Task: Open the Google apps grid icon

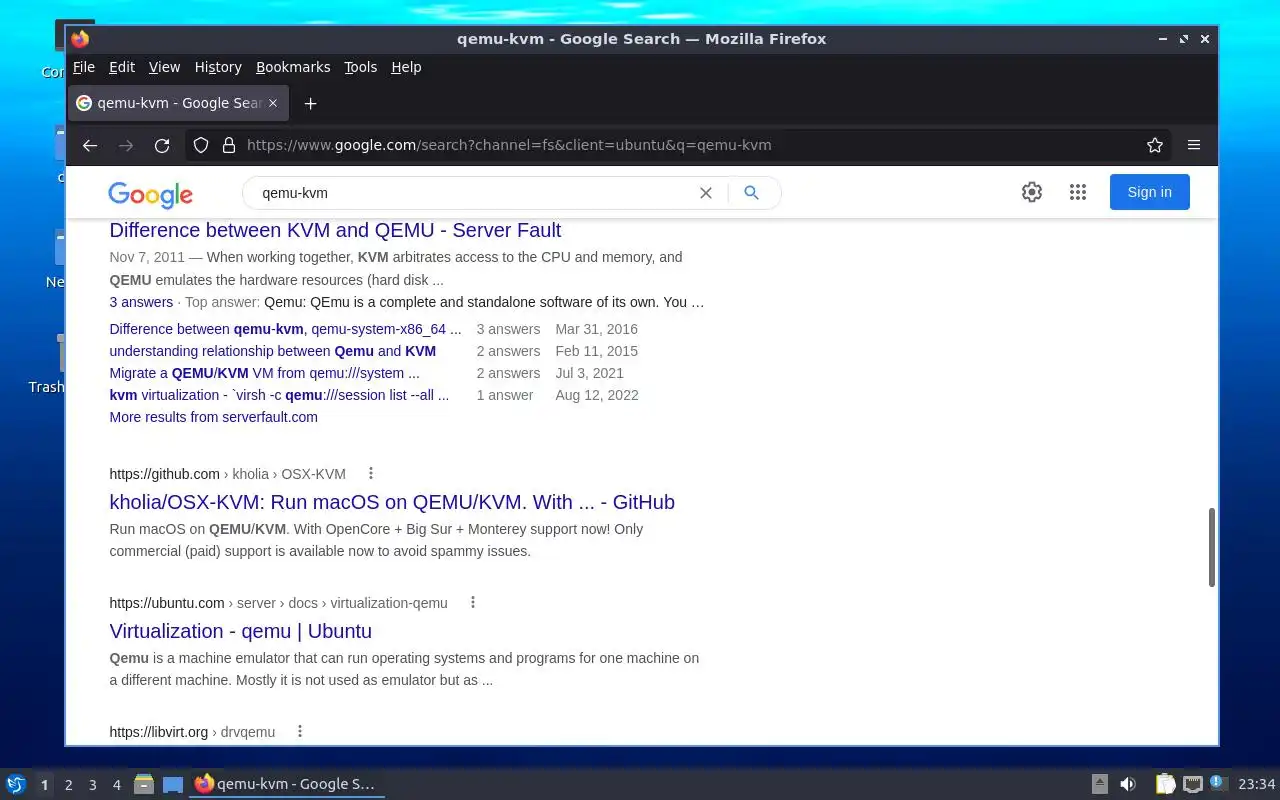Action: 1077,192
